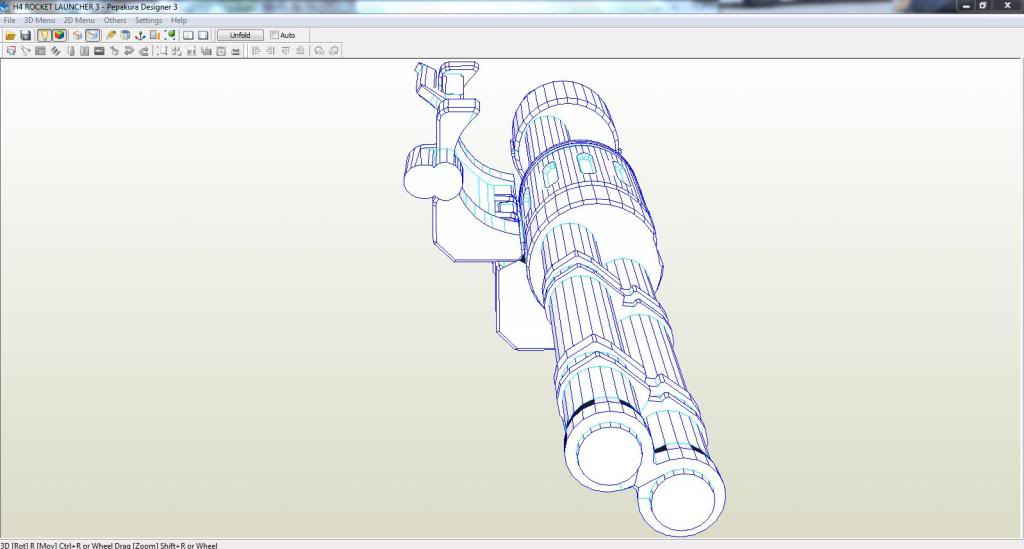Open the File menu
1024x549 pixels.
pyautogui.click(x=9, y=20)
